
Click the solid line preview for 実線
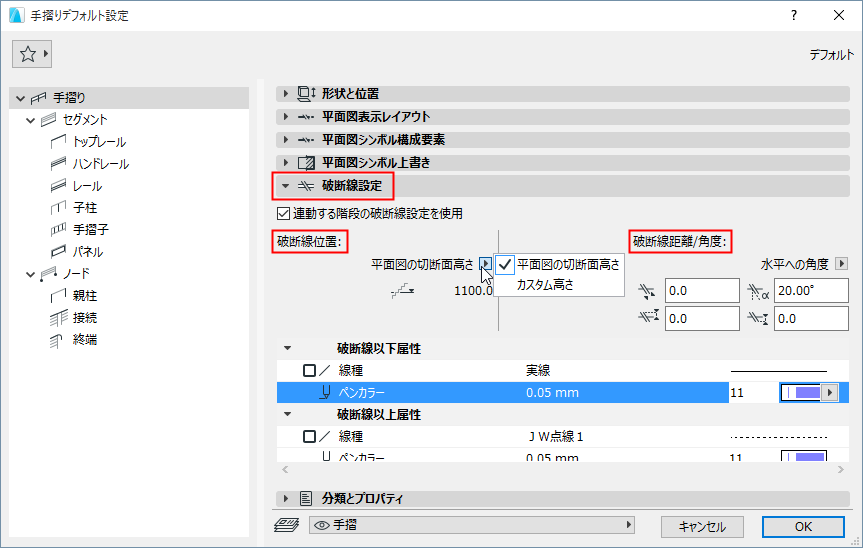click(779, 371)
